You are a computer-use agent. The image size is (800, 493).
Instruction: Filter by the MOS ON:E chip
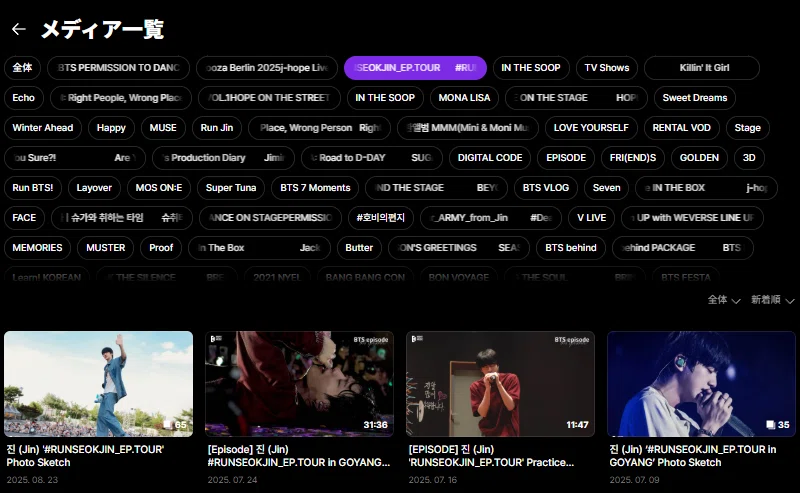(159, 188)
